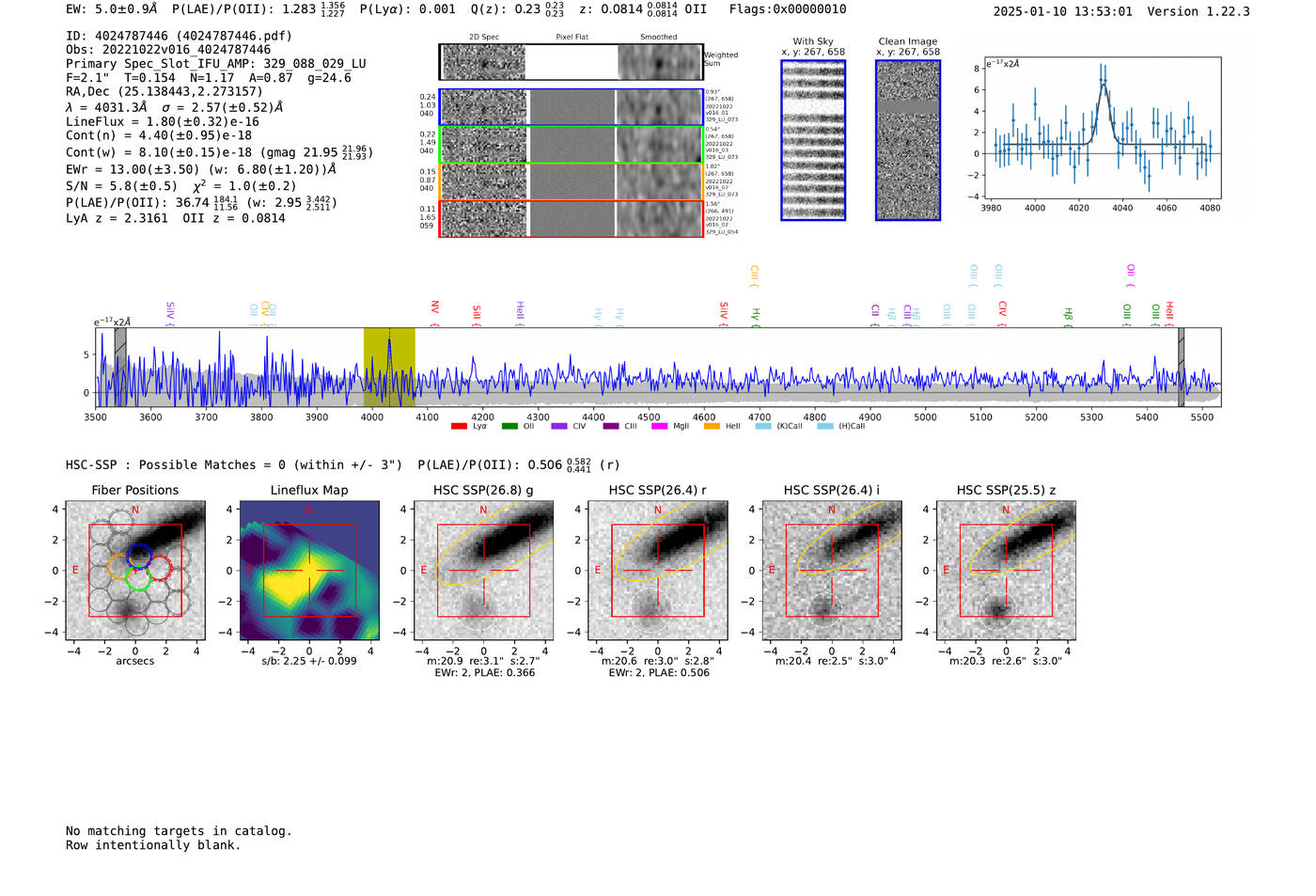Click the red HeII marker near 5440Å

(x=1169, y=312)
